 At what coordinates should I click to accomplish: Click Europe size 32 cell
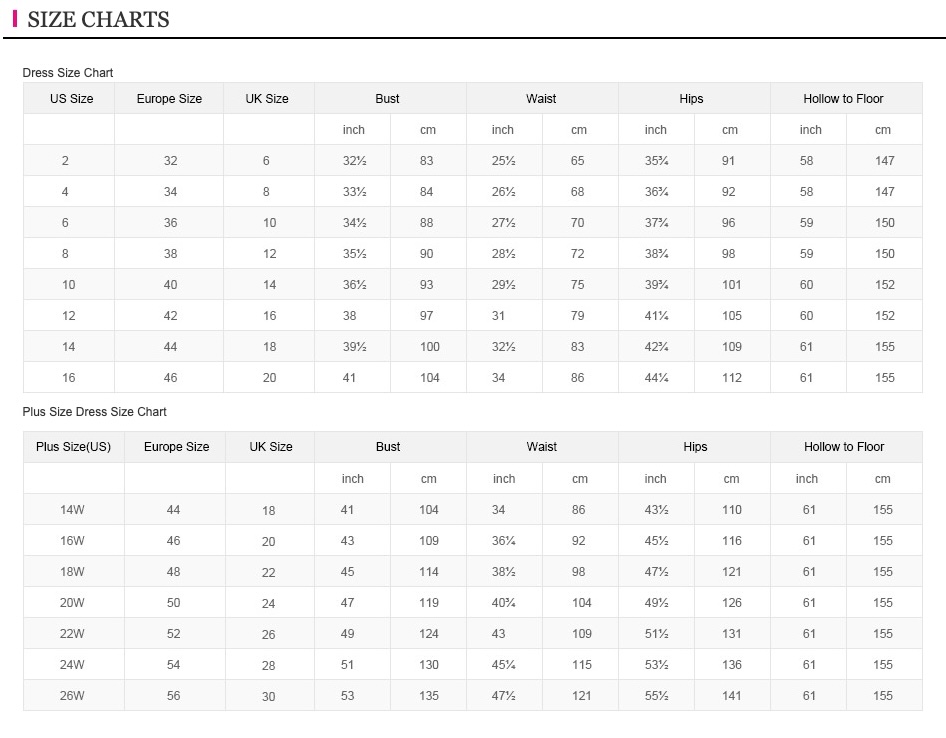pos(170,161)
